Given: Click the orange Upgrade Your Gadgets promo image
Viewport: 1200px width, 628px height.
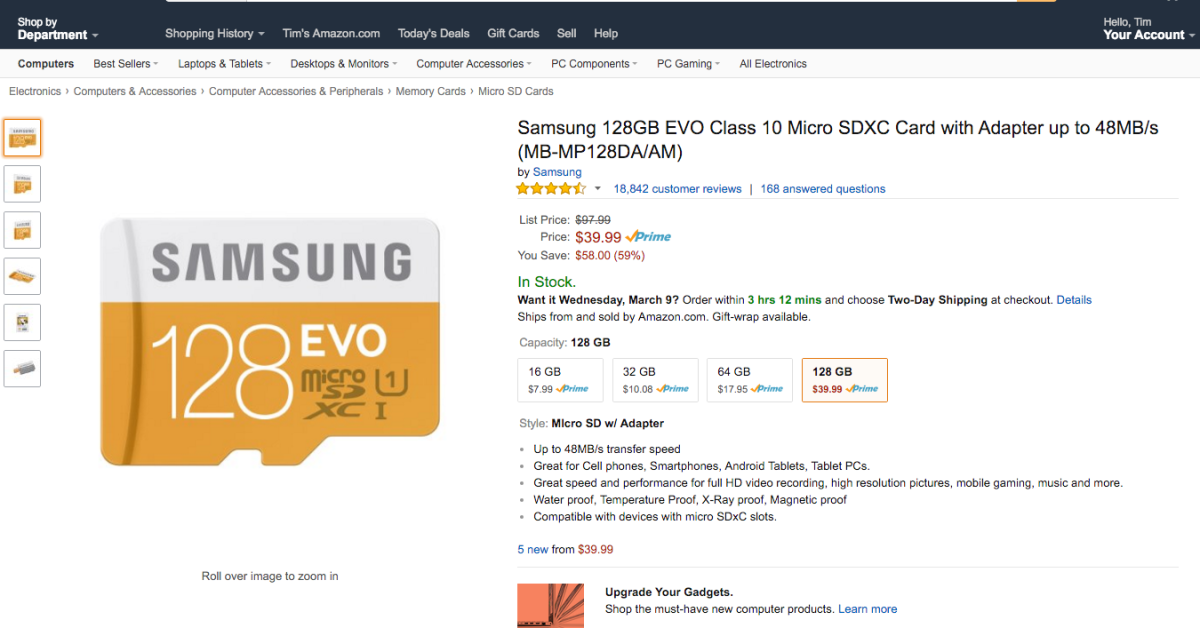Looking at the screenshot, I should pyautogui.click(x=550, y=605).
